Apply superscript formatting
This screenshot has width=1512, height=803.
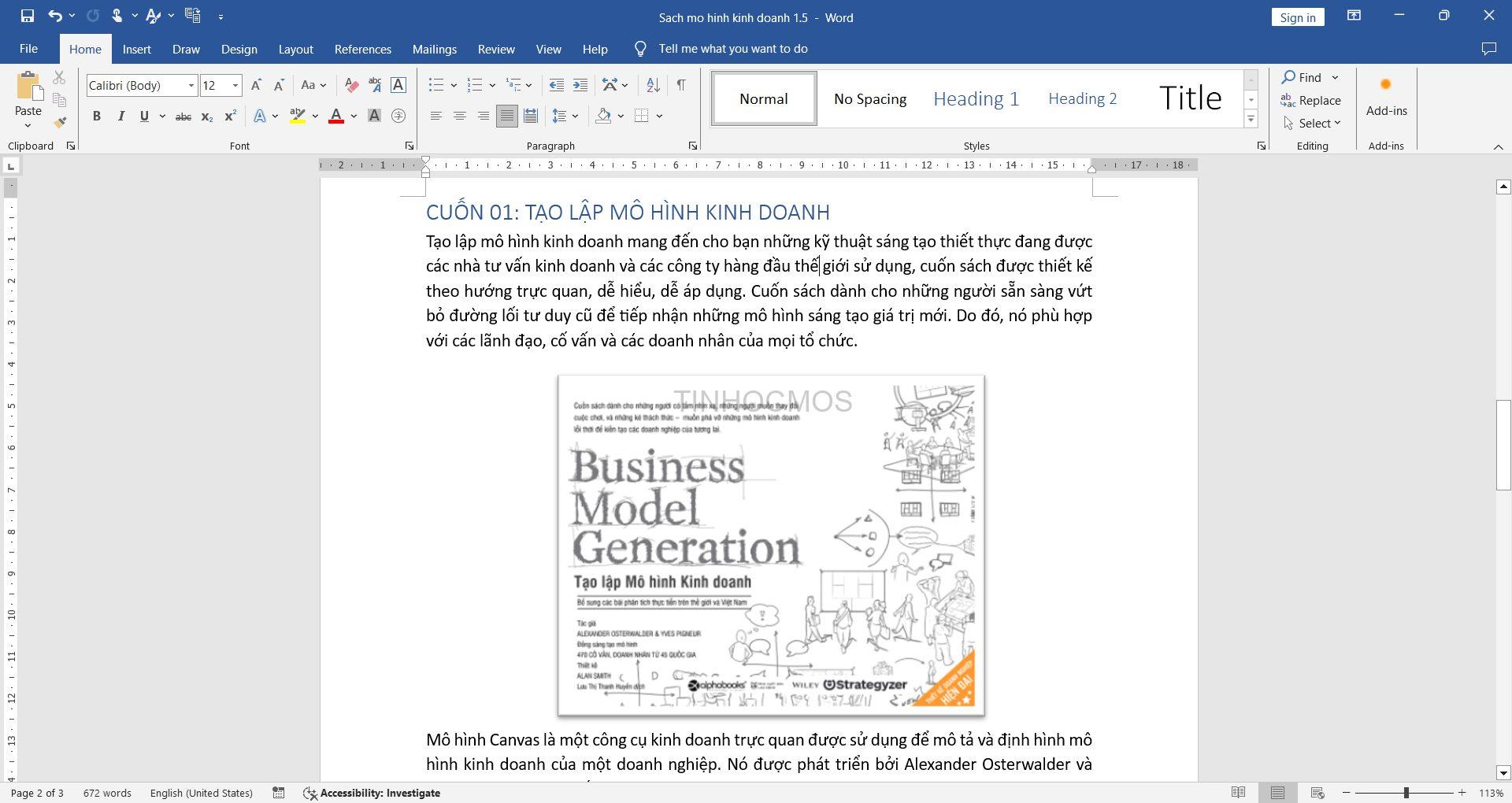pyautogui.click(x=230, y=117)
